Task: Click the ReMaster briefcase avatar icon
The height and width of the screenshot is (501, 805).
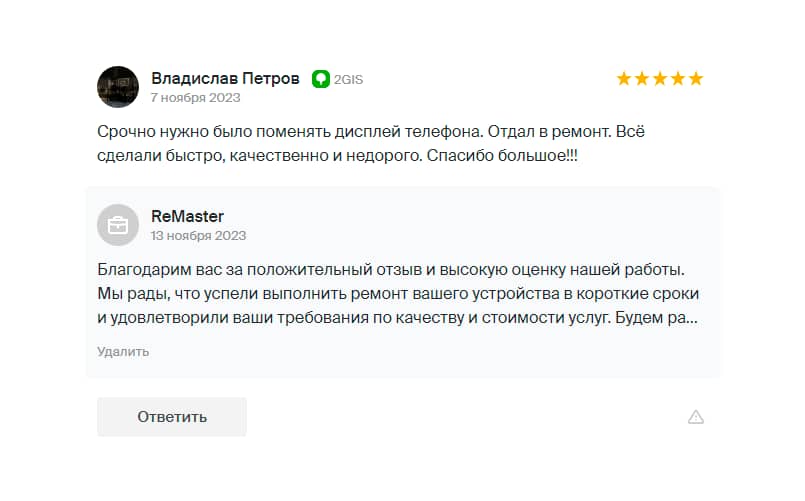Action: pyautogui.click(x=118, y=224)
